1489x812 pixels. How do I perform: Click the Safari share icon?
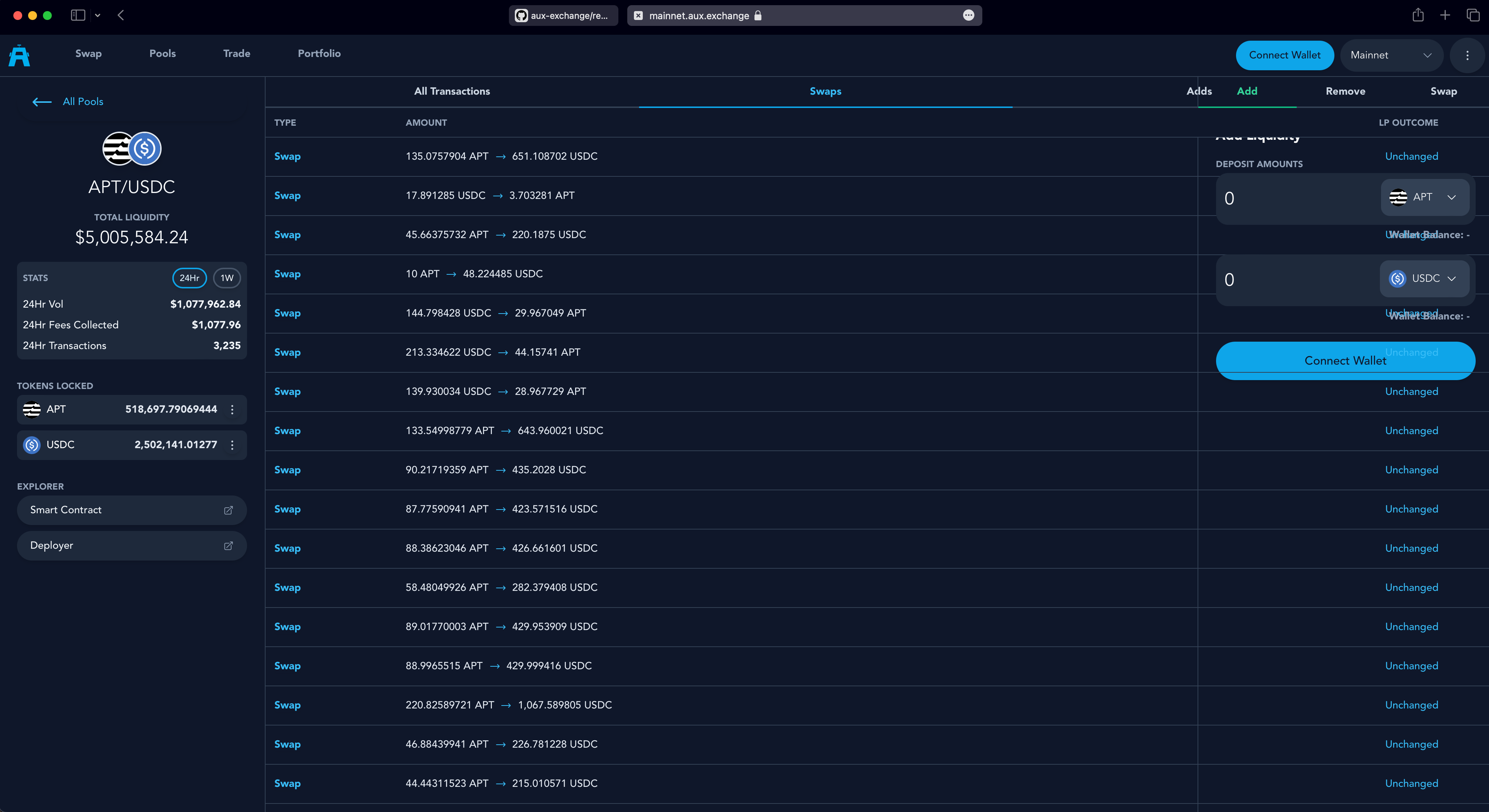click(1417, 16)
